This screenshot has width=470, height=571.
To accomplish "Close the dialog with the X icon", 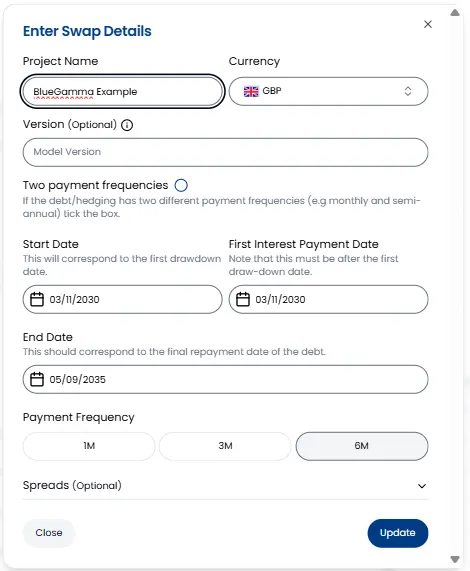I will click(428, 24).
